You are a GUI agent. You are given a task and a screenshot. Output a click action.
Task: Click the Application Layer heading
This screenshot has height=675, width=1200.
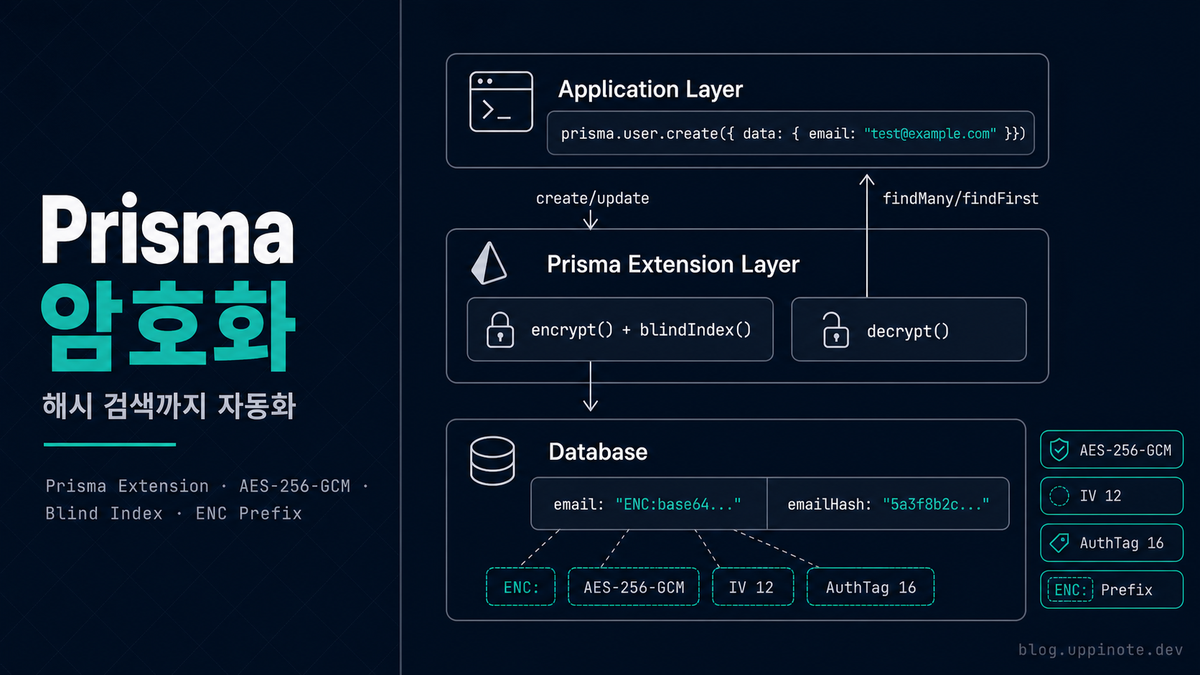click(x=651, y=90)
